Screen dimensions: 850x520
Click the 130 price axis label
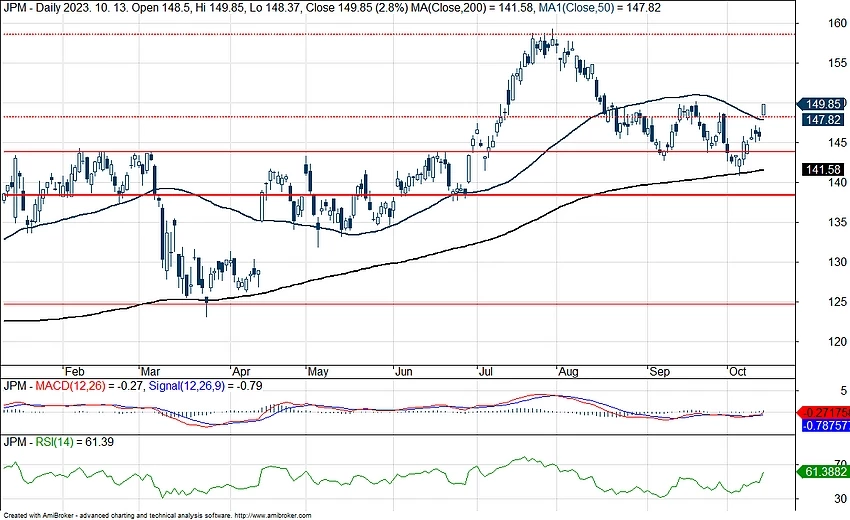click(x=838, y=262)
